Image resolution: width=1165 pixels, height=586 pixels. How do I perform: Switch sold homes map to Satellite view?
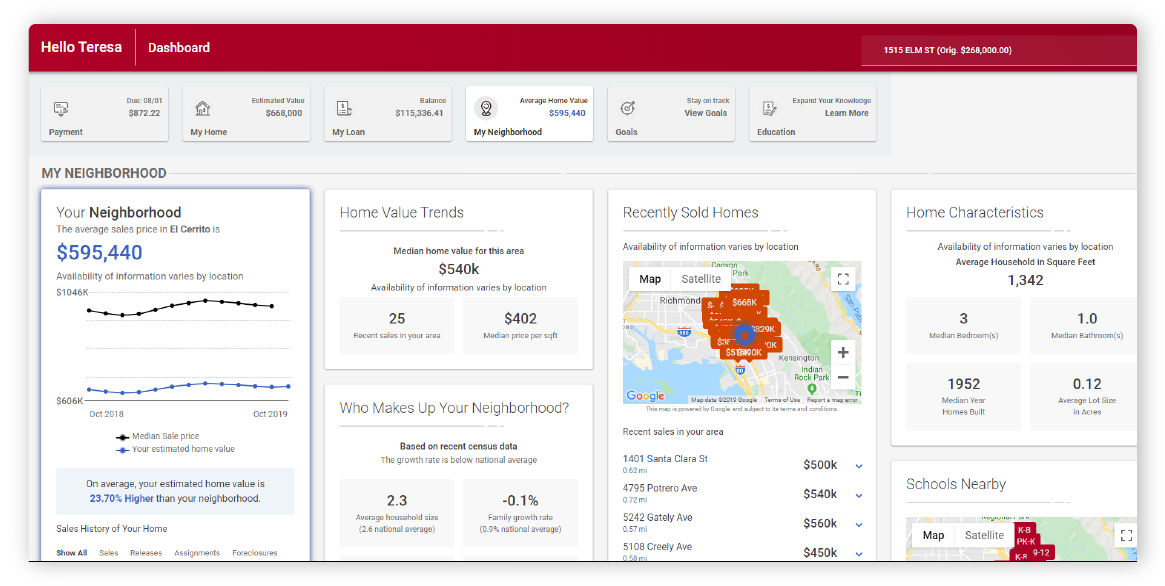(x=701, y=279)
